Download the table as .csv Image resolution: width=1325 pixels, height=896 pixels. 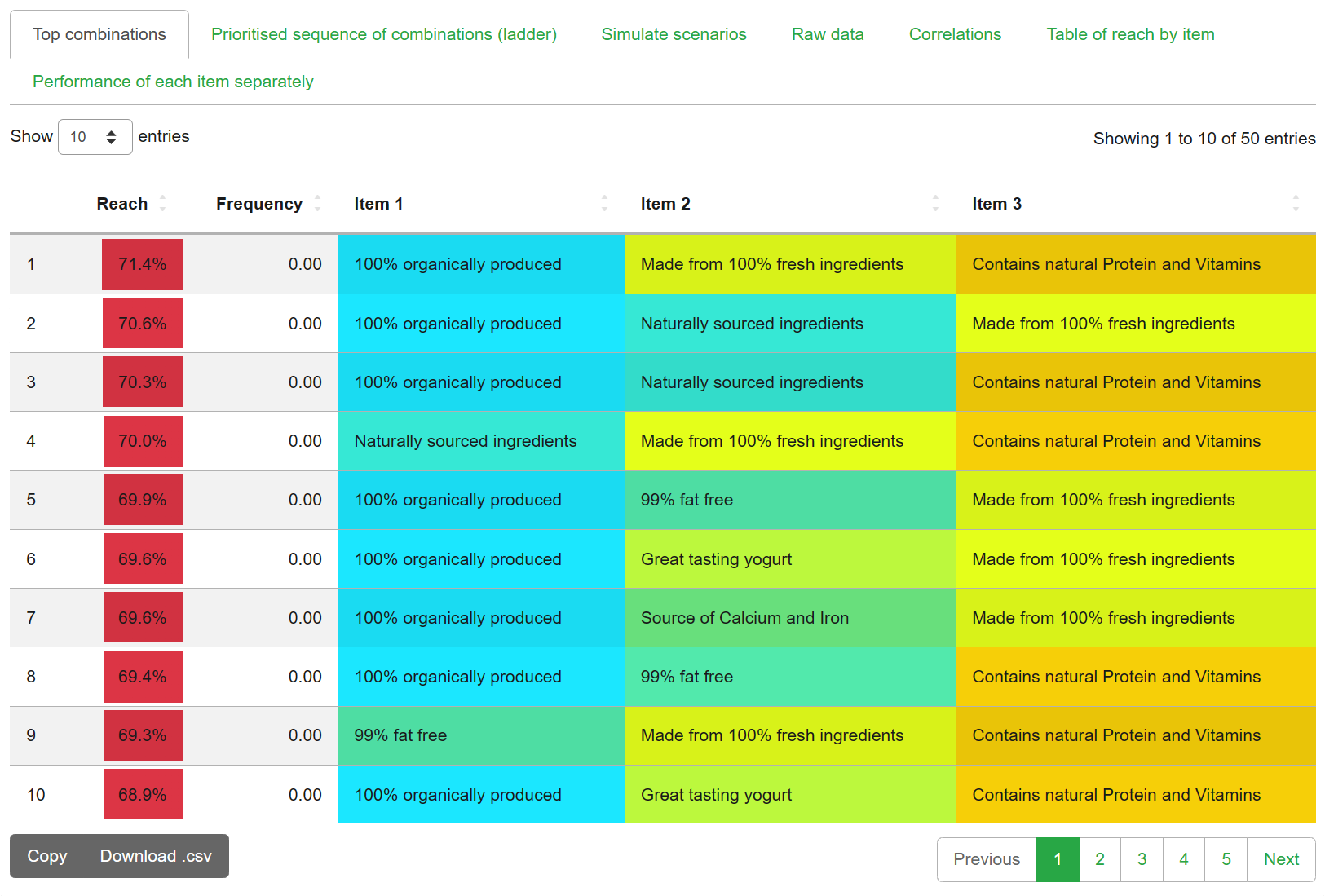[156, 856]
